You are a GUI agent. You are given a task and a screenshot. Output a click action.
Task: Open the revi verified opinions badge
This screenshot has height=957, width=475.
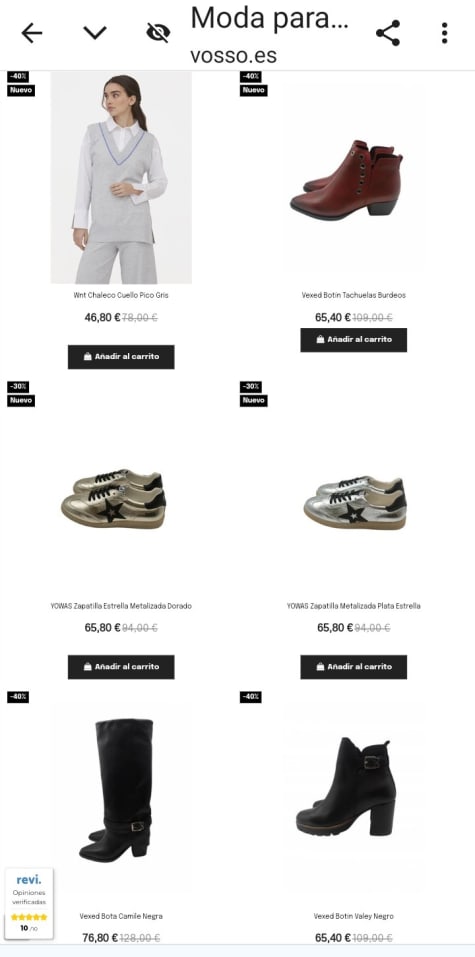(29, 905)
